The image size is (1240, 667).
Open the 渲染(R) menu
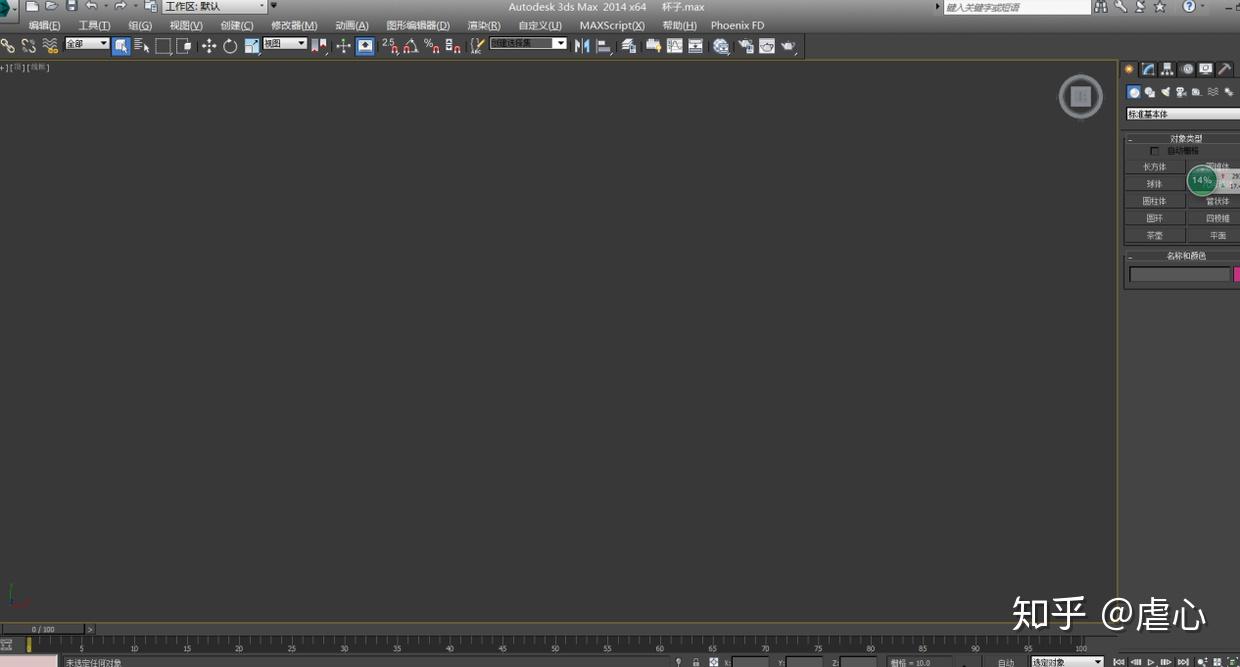pyautogui.click(x=484, y=25)
